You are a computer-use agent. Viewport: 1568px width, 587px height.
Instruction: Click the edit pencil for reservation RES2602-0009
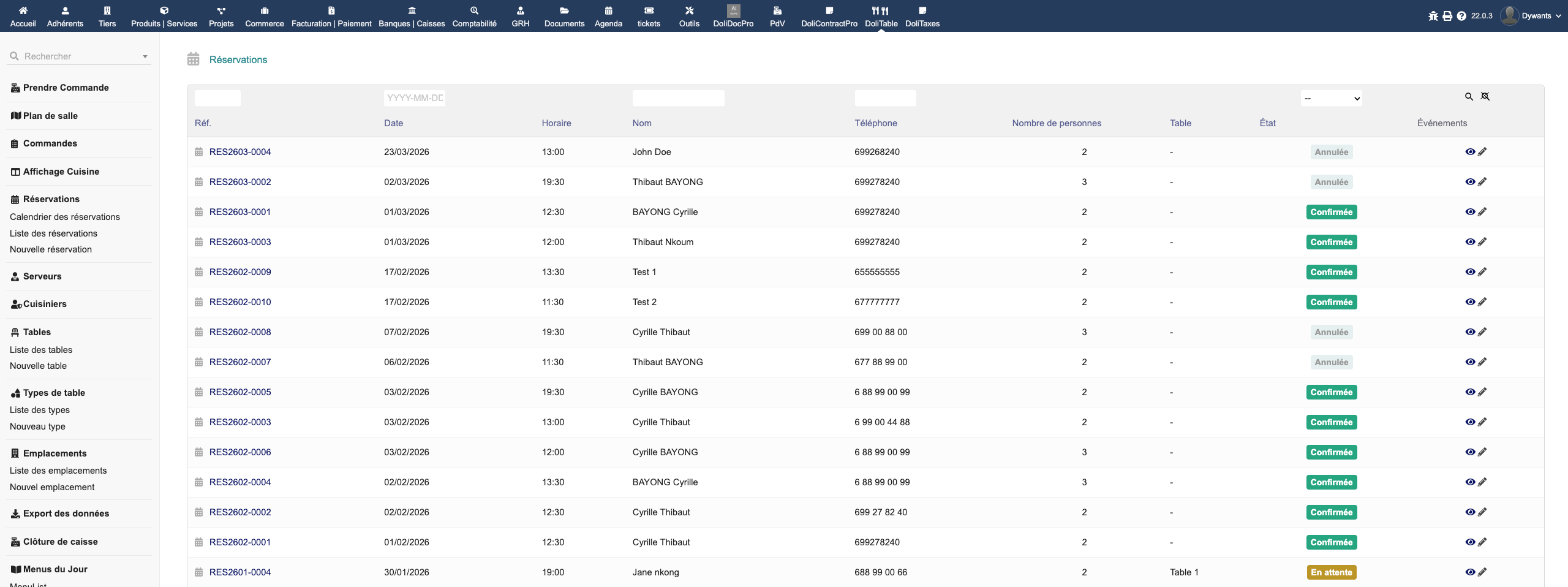click(1482, 272)
